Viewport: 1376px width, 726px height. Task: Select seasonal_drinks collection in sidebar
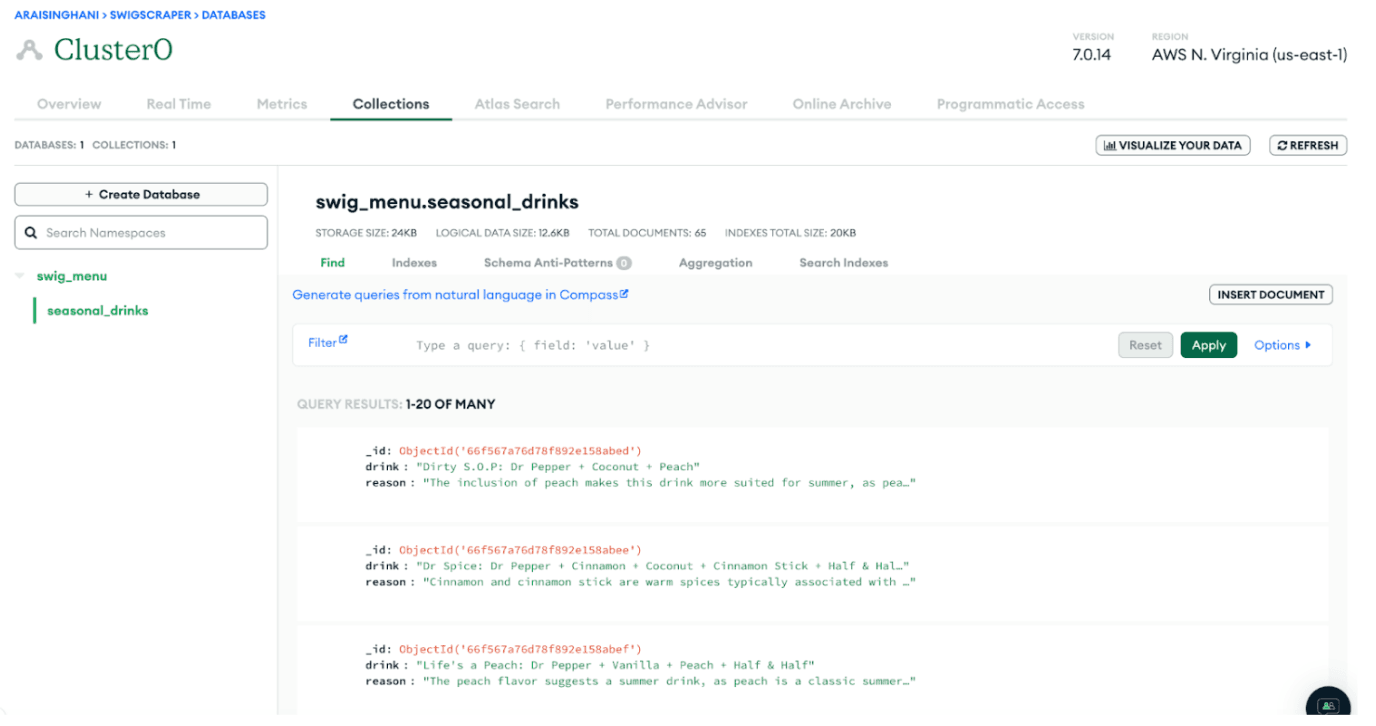point(98,311)
